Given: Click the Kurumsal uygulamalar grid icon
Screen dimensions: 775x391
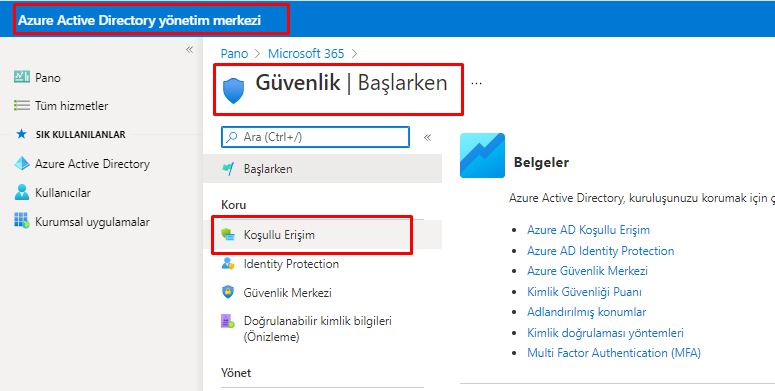Looking at the screenshot, I should (x=22, y=221).
